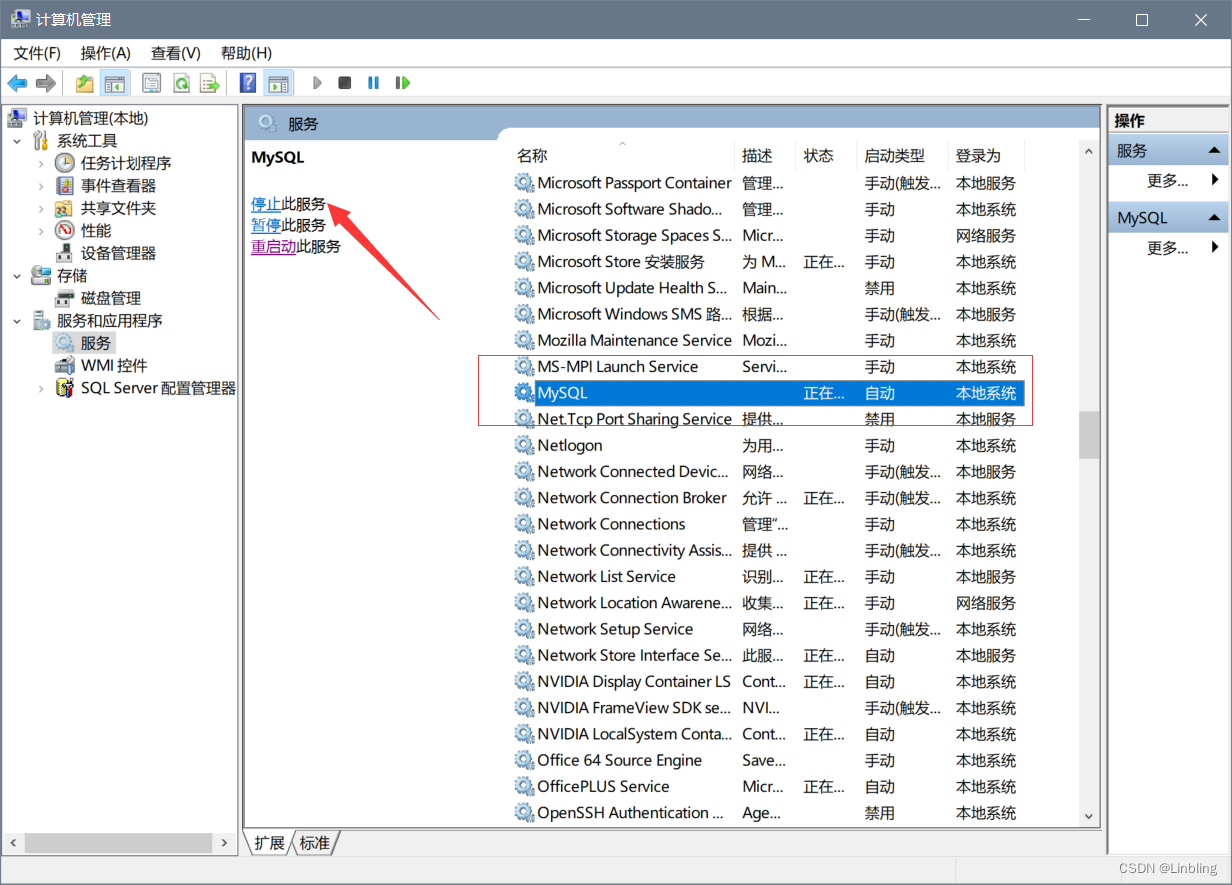Collapse the 存储 tree node
Viewport: 1232px width, 885px height.
point(17,275)
